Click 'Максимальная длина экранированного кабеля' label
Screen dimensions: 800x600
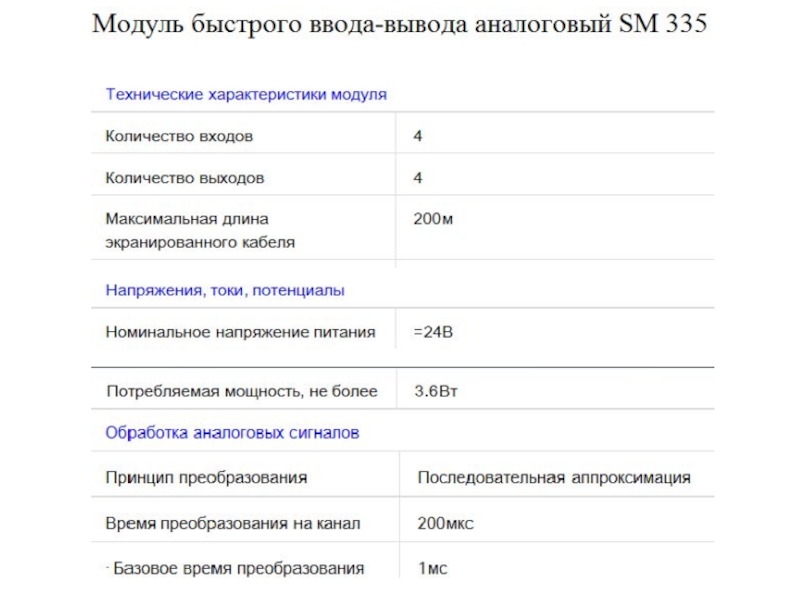click(200, 230)
